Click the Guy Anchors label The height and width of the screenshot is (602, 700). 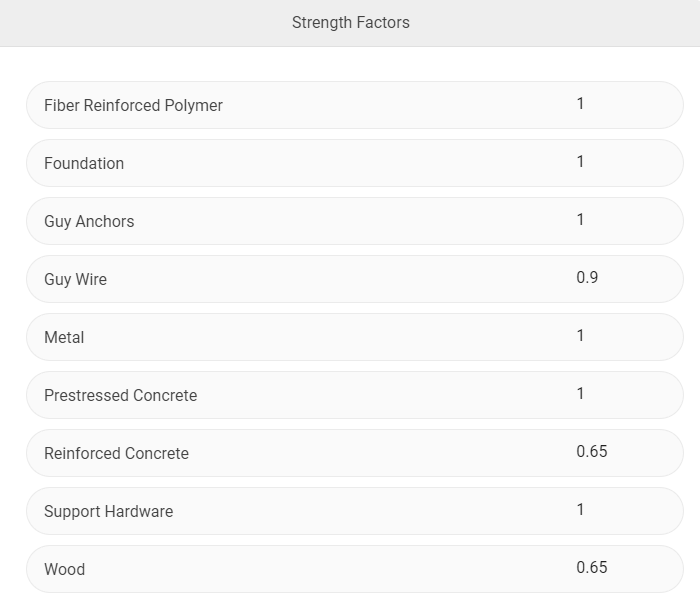(89, 221)
